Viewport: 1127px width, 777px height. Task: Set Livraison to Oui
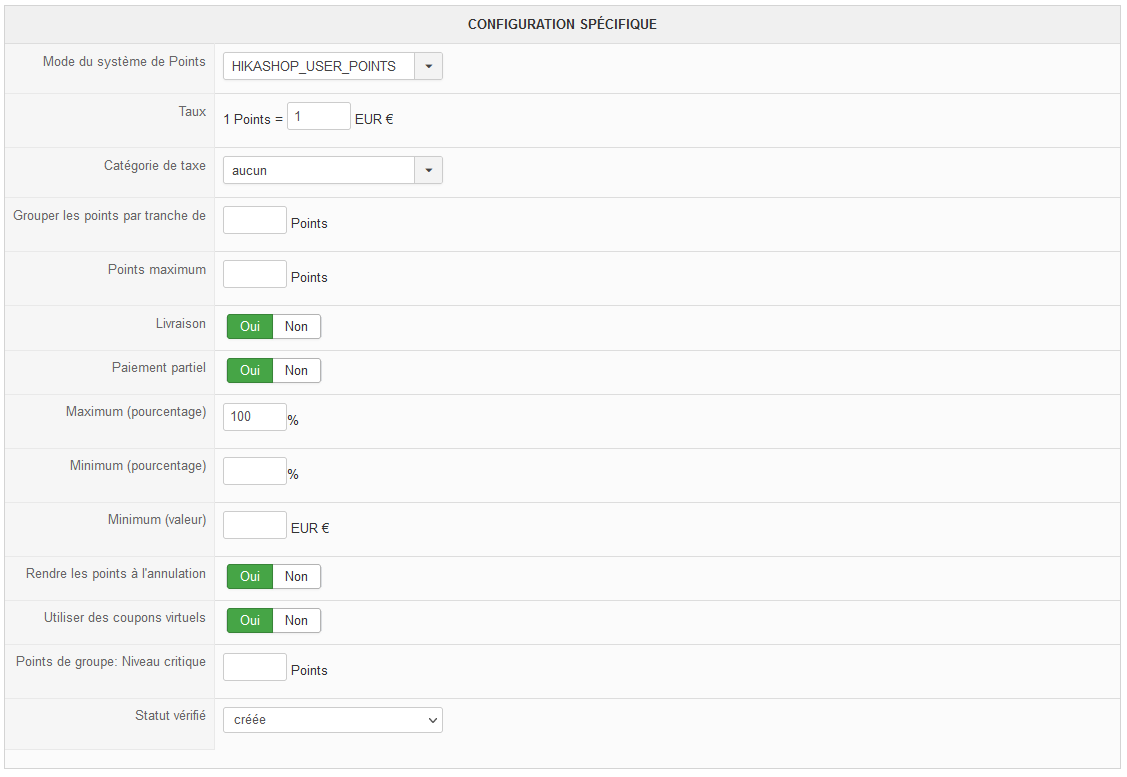tap(250, 327)
